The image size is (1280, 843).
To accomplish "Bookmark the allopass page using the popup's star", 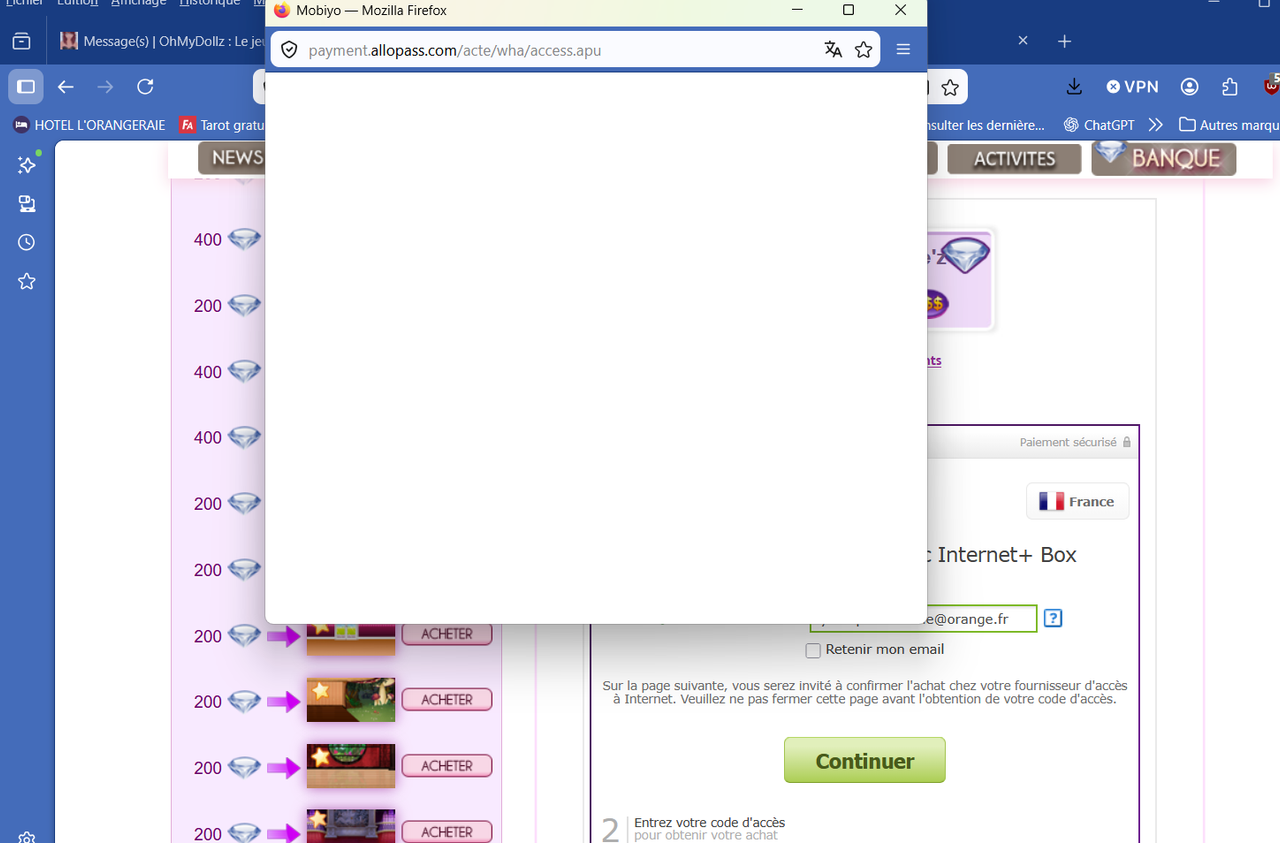I will tap(864, 50).
